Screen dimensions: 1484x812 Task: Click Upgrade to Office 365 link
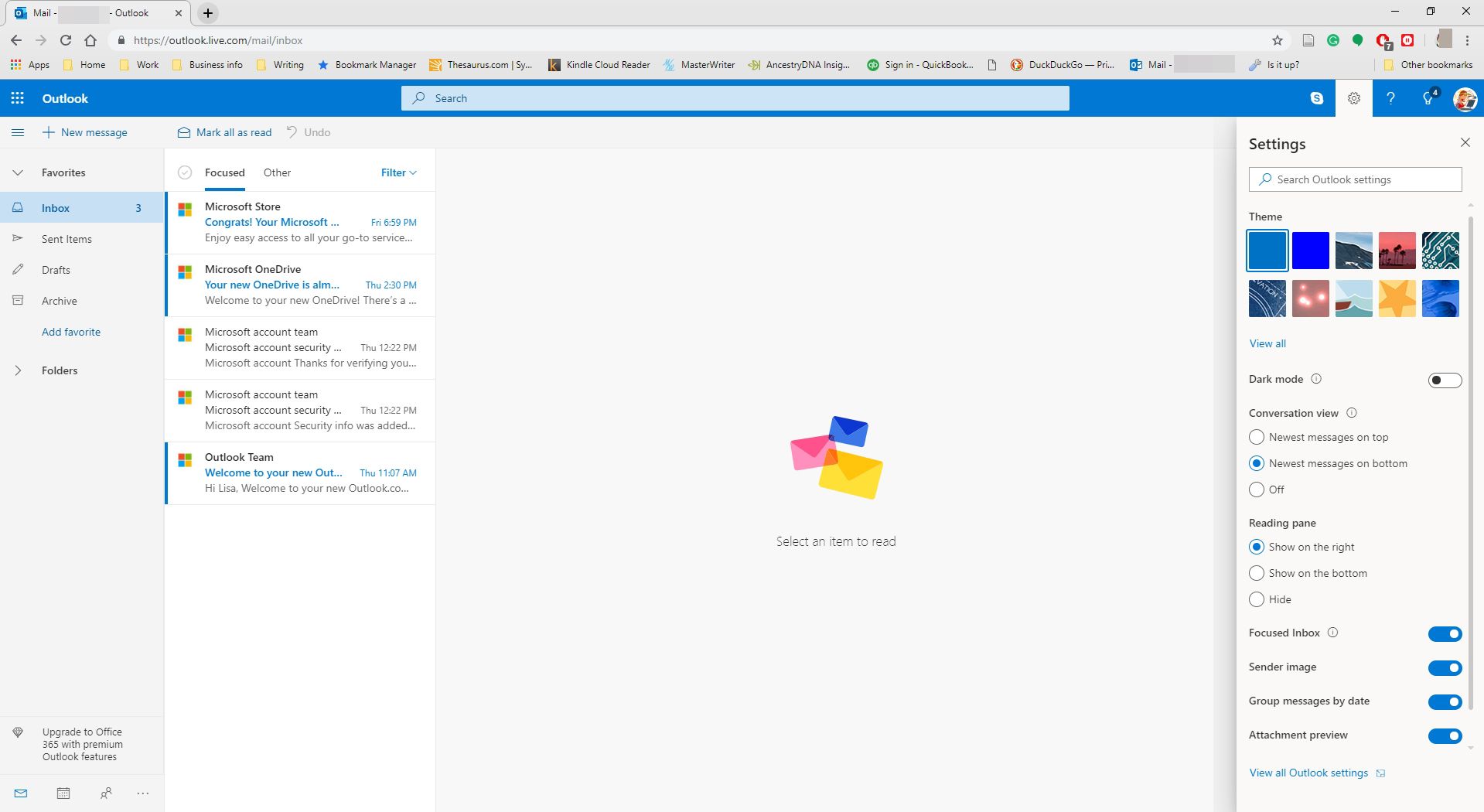click(x=82, y=744)
